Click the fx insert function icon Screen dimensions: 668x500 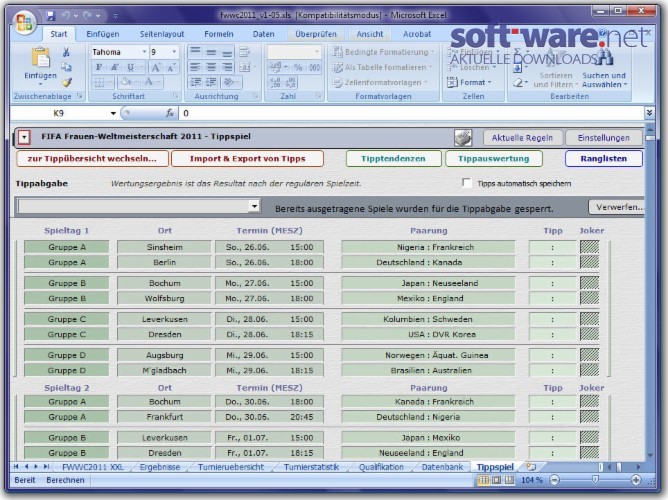click(x=170, y=113)
